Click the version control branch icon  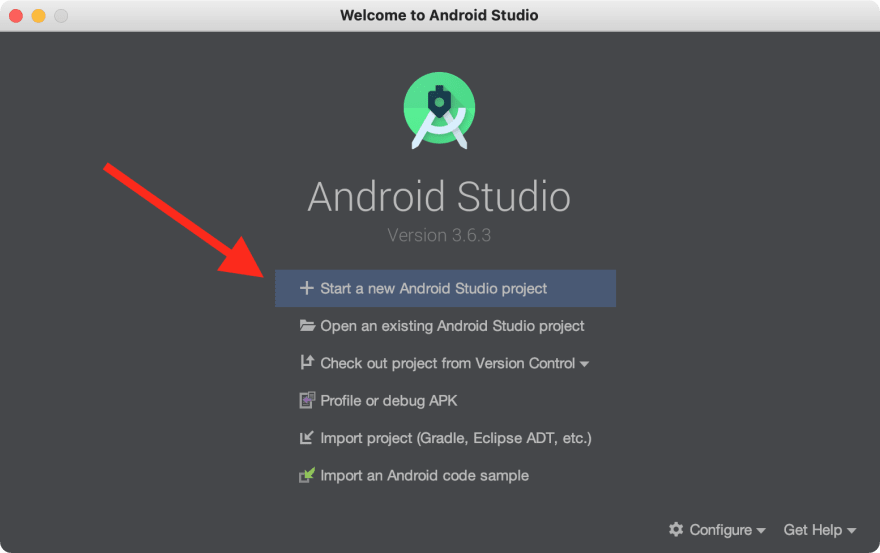click(x=306, y=363)
